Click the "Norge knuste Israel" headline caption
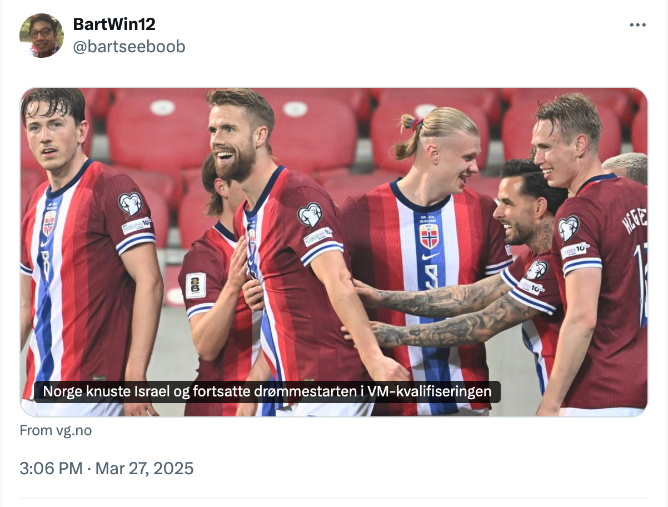668x507 pixels. click(267, 391)
